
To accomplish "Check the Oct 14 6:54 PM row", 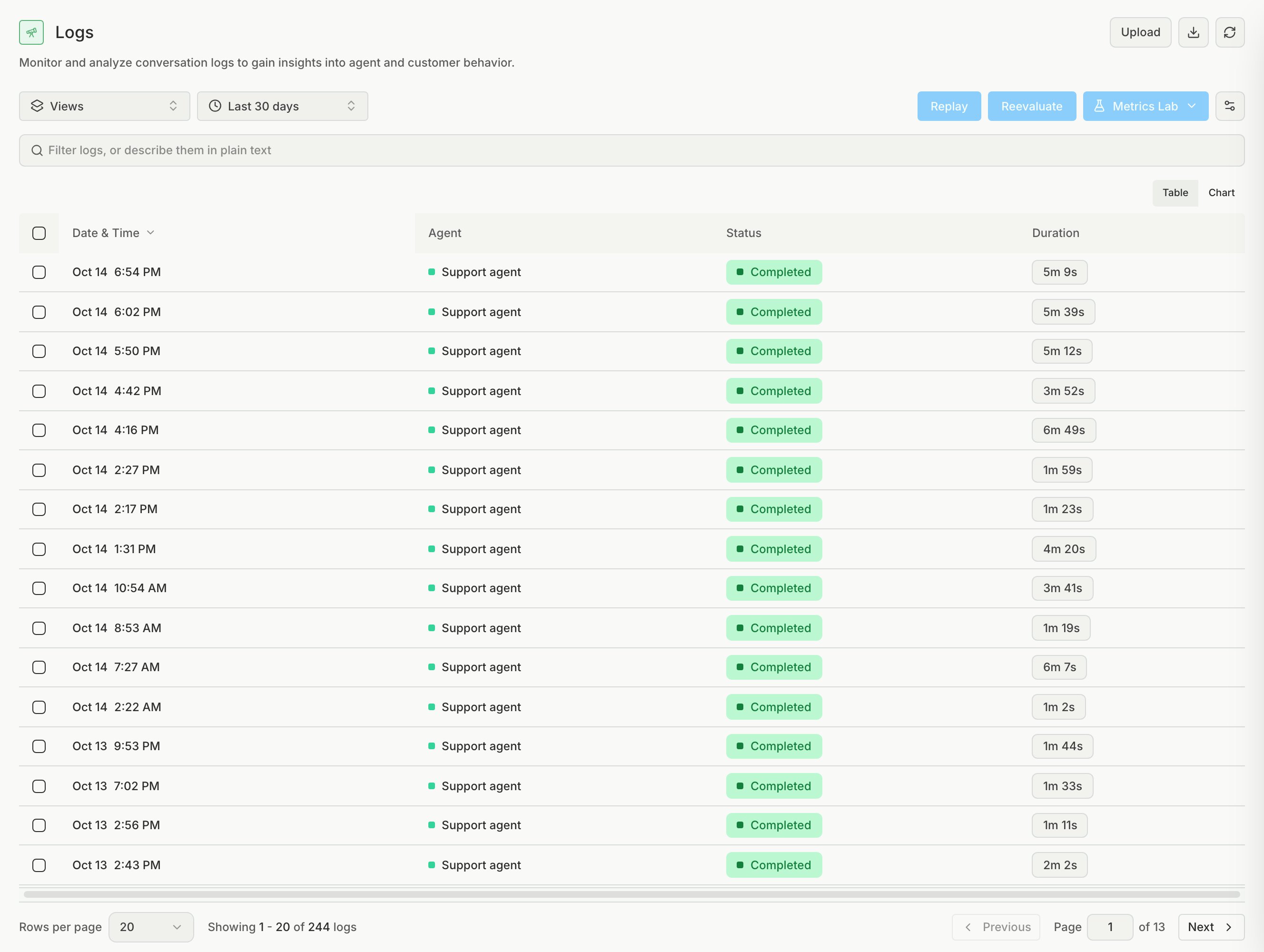I will coord(39,272).
